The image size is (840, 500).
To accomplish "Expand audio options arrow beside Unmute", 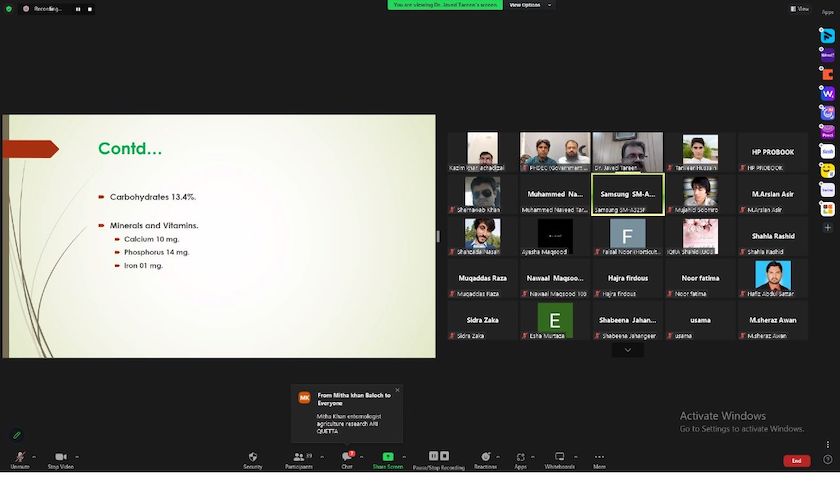I will (x=34, y=457).
